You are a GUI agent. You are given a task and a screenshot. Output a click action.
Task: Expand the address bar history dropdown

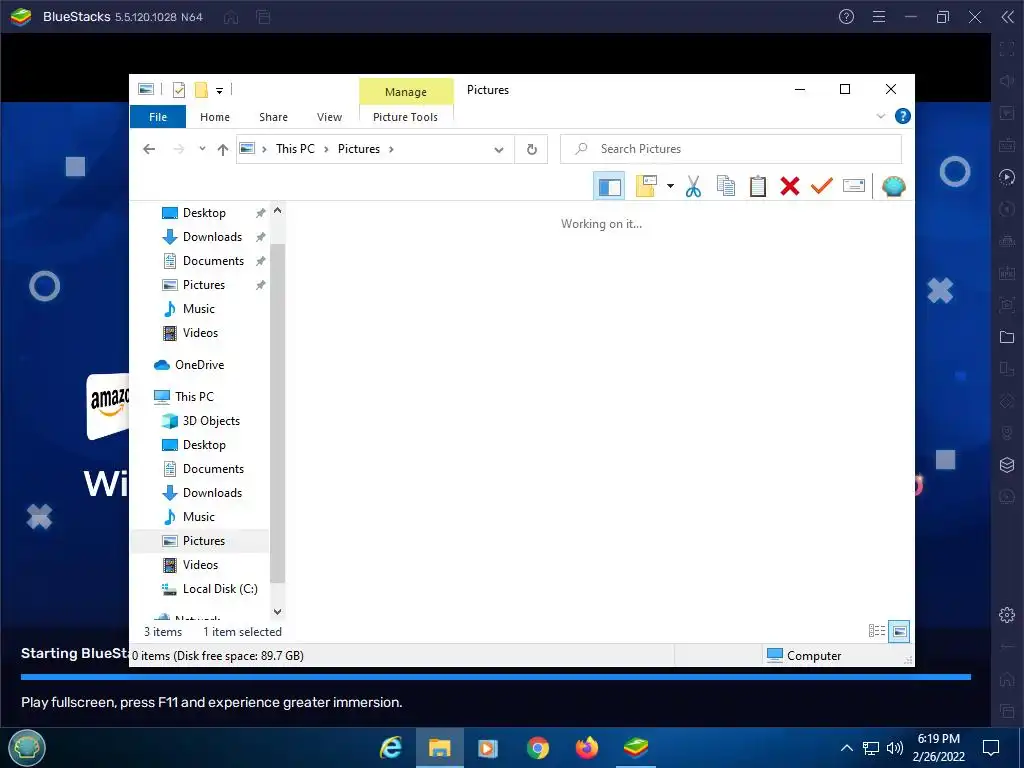[499, 150]
